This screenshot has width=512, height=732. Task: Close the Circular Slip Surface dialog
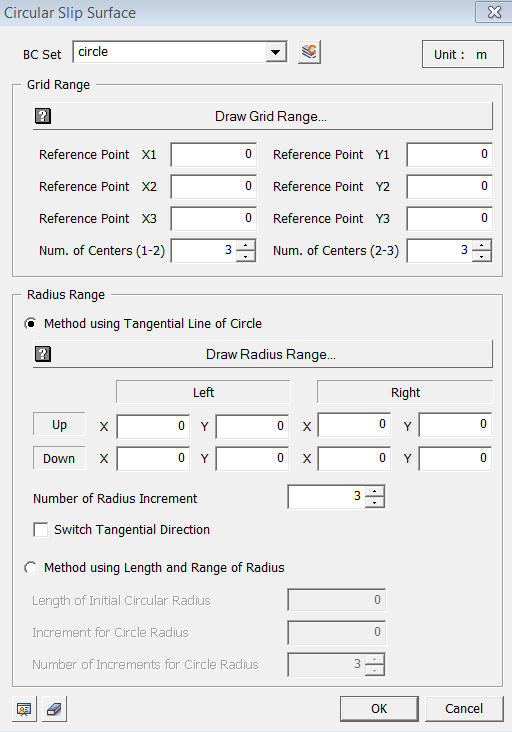click(494, 12)
